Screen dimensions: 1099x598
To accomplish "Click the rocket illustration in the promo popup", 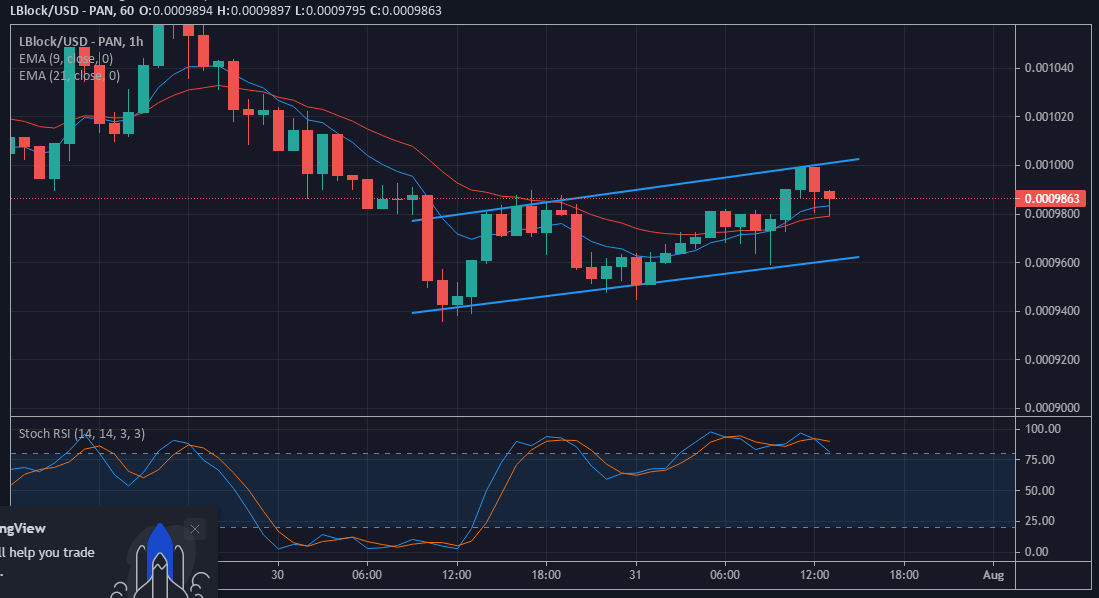I will (160, 561).
